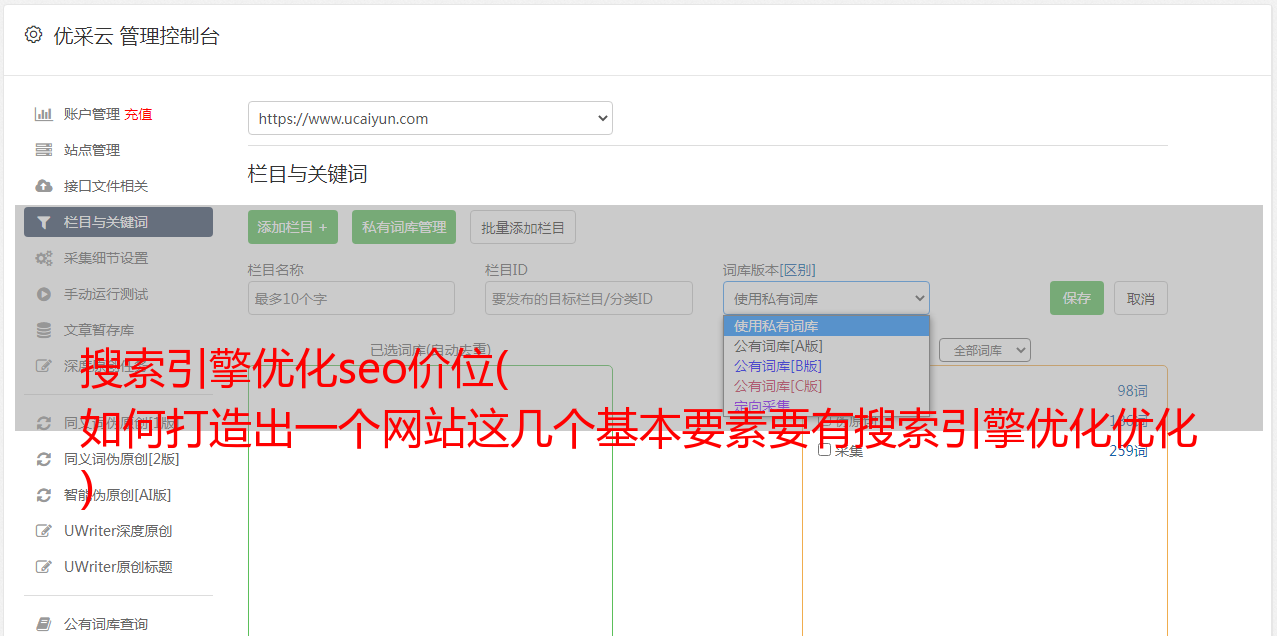The width and height of the screenshot is (1277, 636).
Task: Choose 公有词库[C版] from the list
Action: pyautogui.click(x=826, y=386)
